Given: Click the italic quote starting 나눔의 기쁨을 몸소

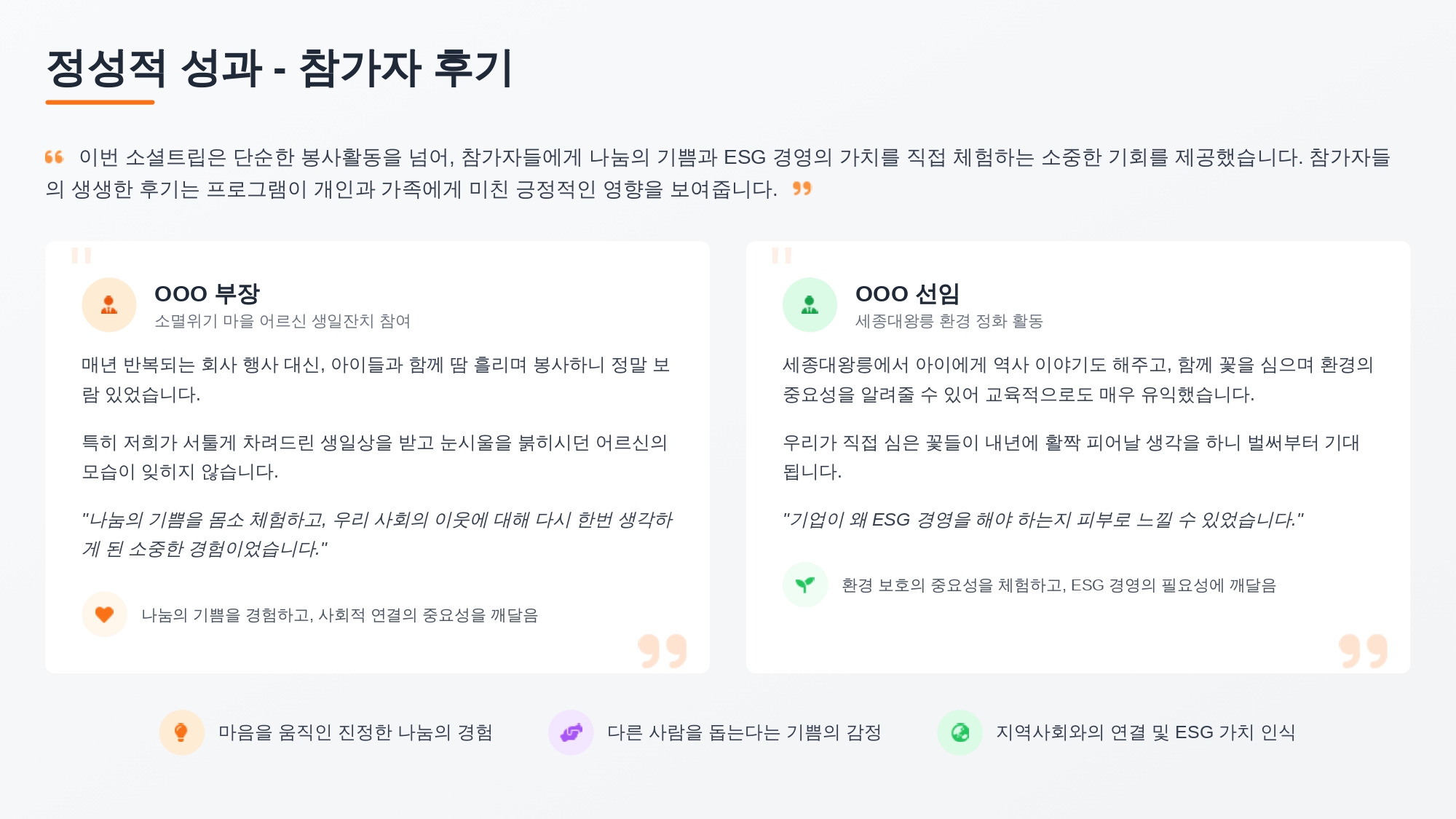Looking at the screenshot, I should tap(376, 534).
